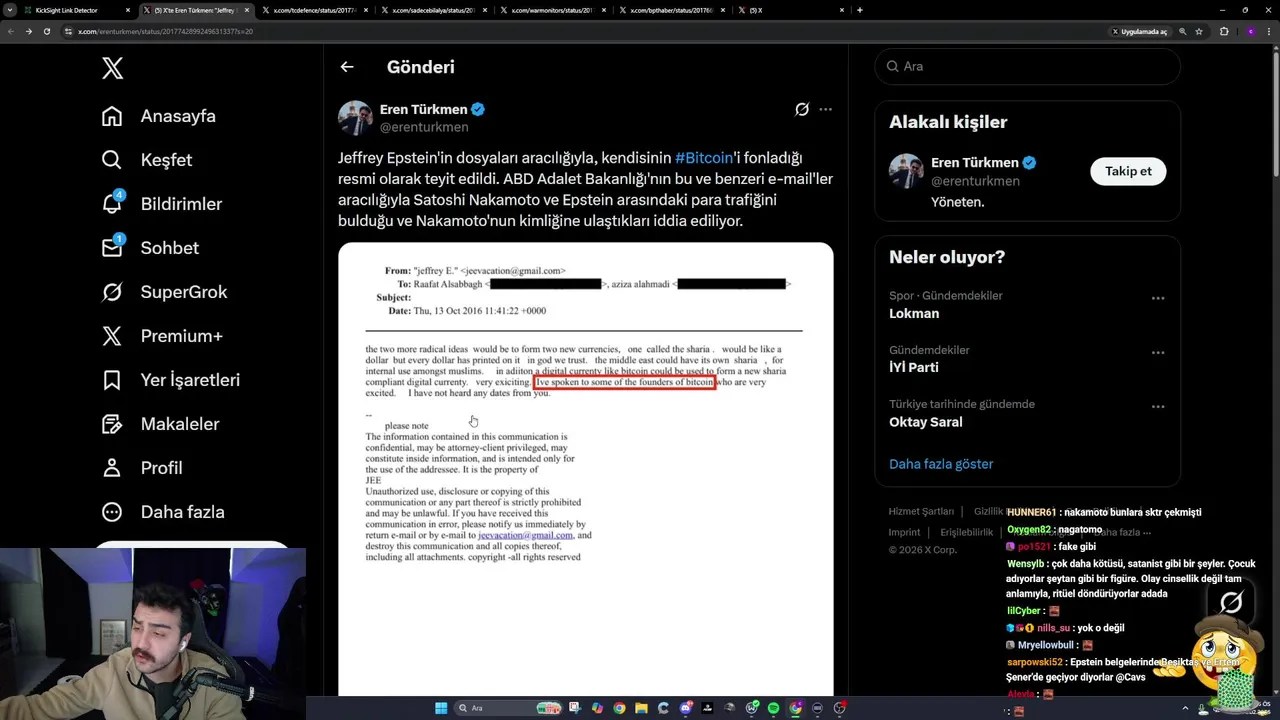The image size is (1280, 720).
Task: Switch to x.com/tcdefence status tab
Action: [315, 10]
